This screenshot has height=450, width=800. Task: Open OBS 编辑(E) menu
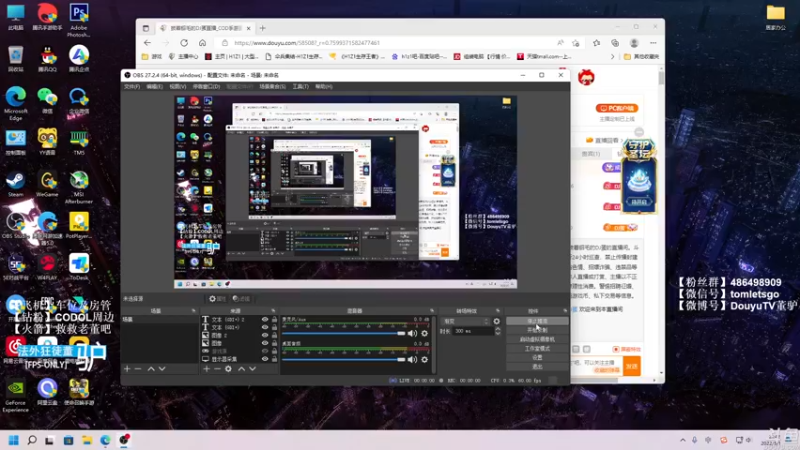pos(155,87)
